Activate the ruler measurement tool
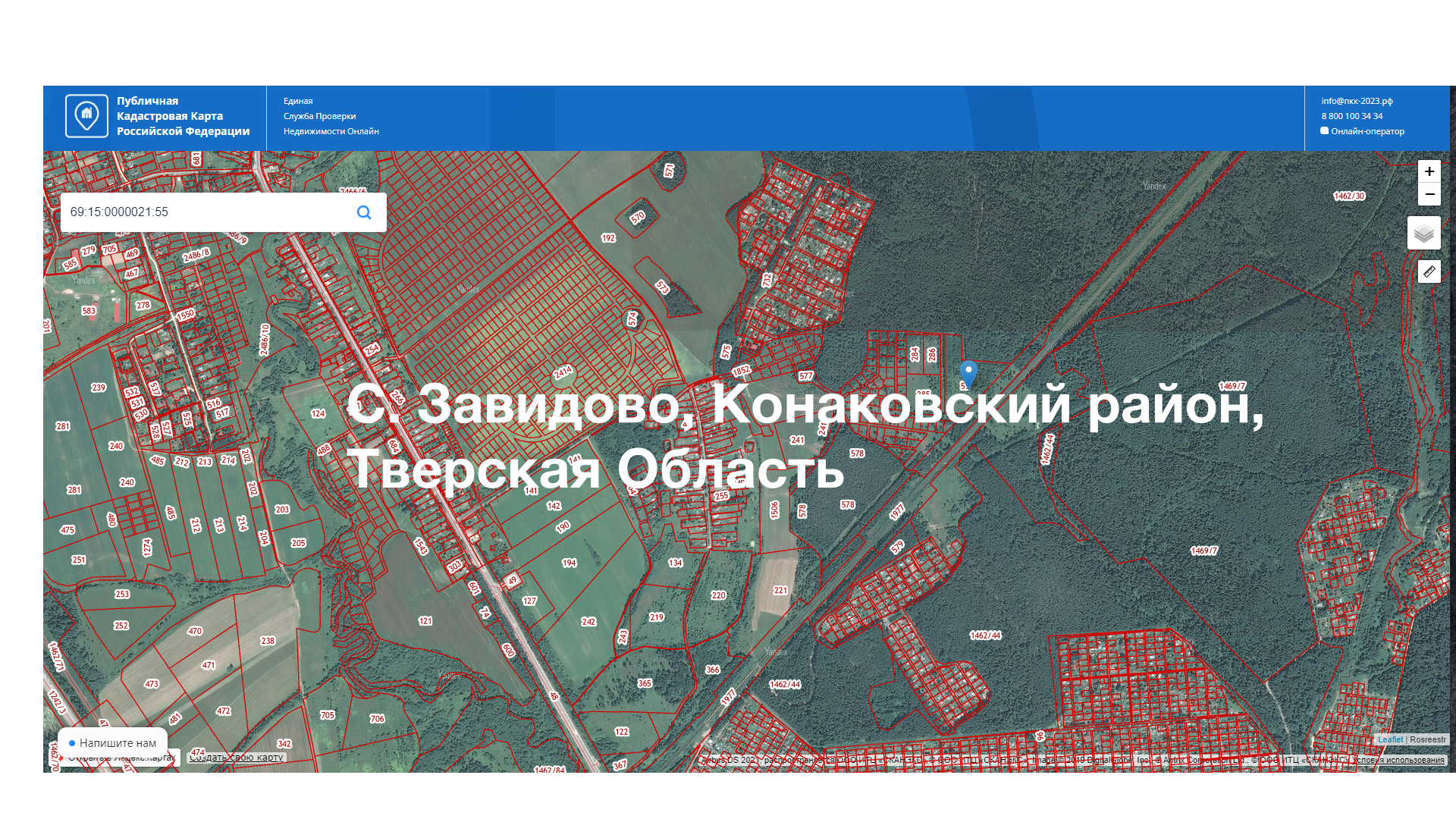This screenshot has height=819, width=1456. (x=1429, y=271)
